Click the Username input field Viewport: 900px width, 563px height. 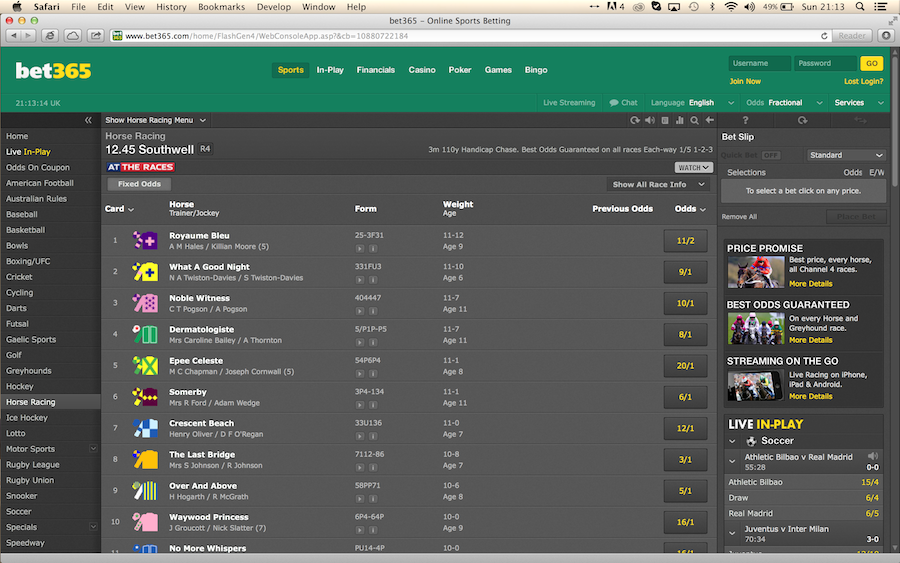(759, 63)
